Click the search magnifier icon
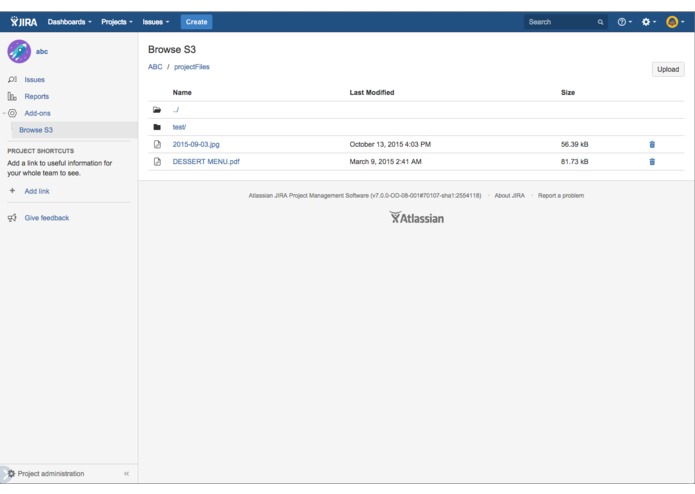 (x=600, y=22)
